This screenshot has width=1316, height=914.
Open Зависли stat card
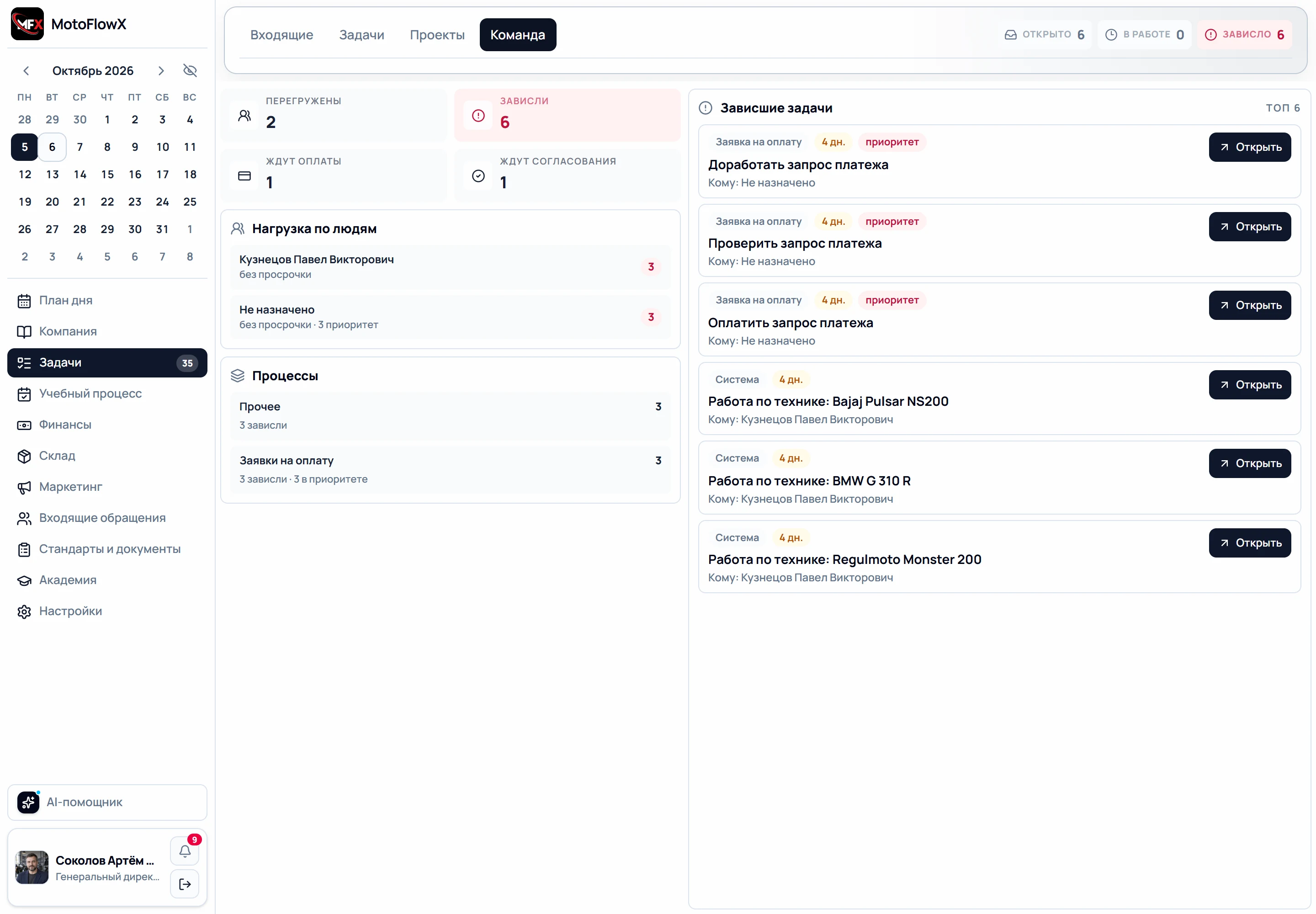(x=568, y=115)
